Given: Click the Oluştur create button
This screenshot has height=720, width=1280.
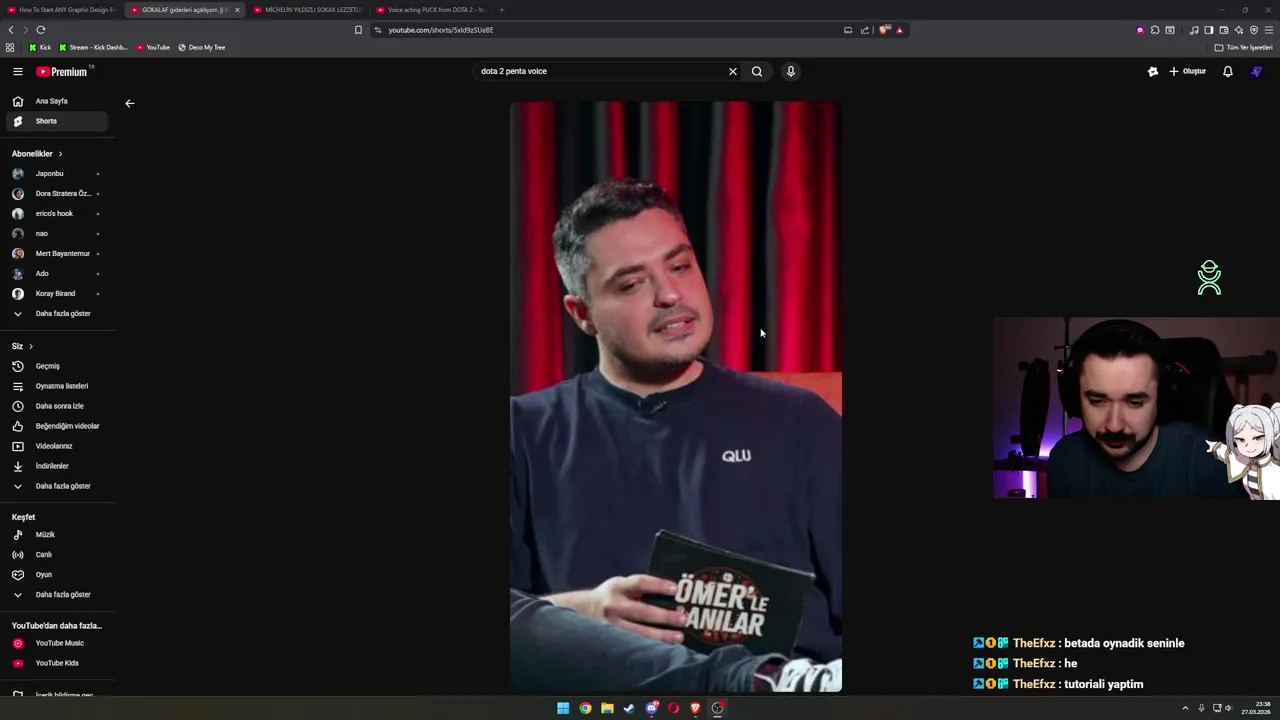Looking at the screenshot, I should point(1188,71).
